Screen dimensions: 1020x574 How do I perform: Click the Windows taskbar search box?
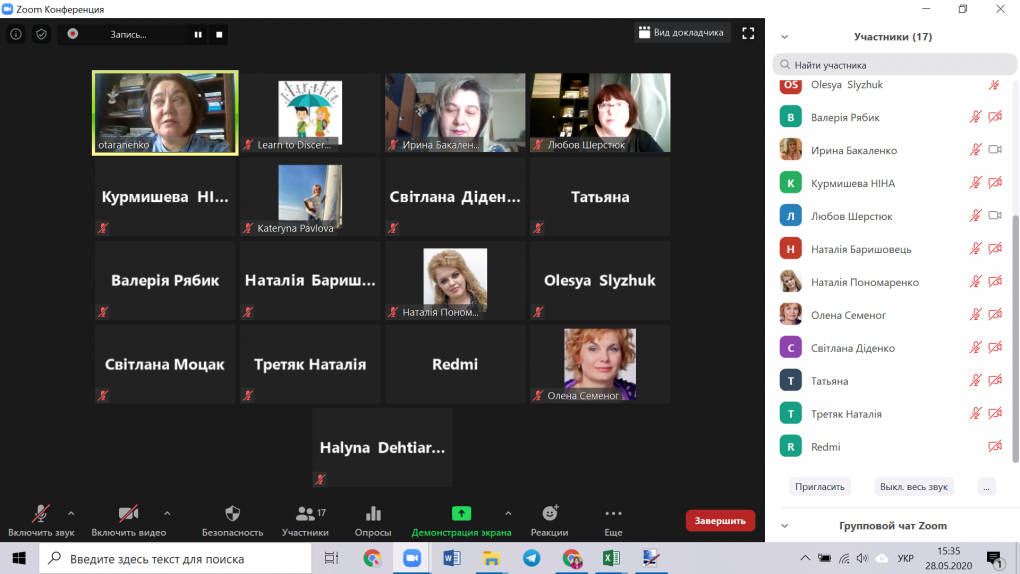pyautogui.click(x=176, y=558)
